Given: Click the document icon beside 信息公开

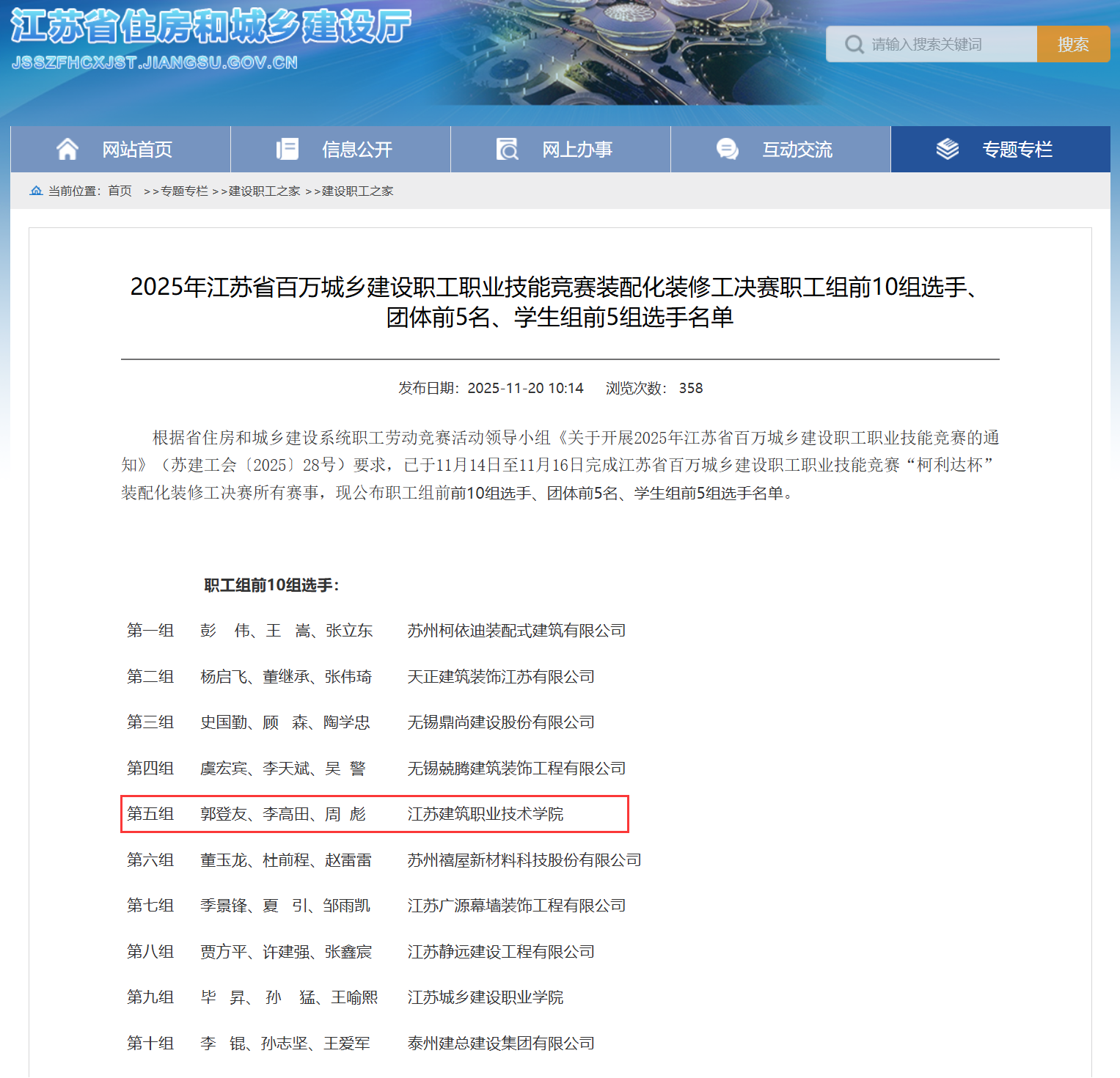Looking at the screenshot, I should click(287, 149).
